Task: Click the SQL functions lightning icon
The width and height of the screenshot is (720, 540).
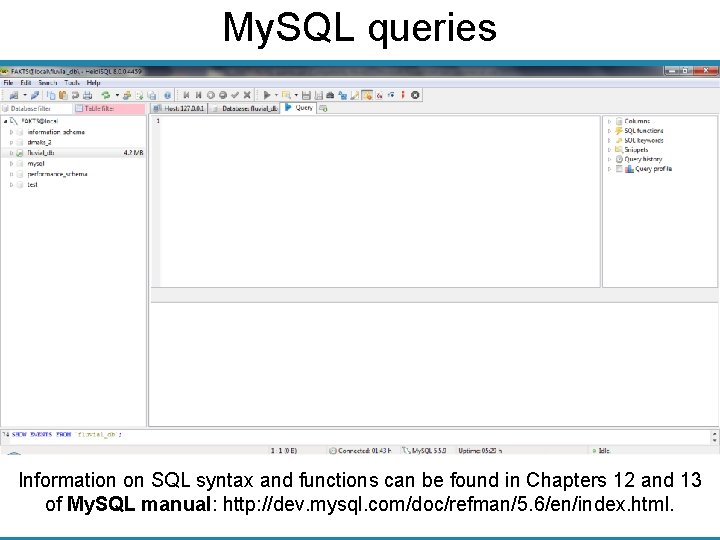Action: 619,131
